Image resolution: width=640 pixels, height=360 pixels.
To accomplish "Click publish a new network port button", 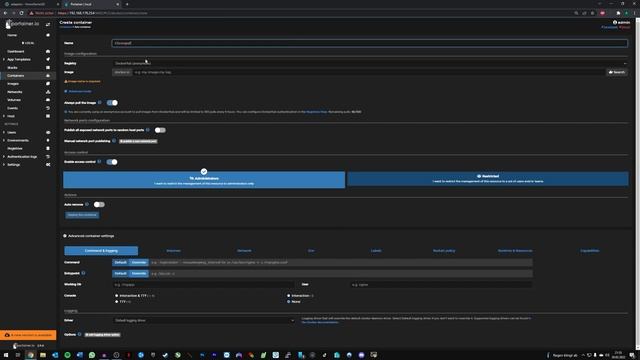I will click(138, 141).
